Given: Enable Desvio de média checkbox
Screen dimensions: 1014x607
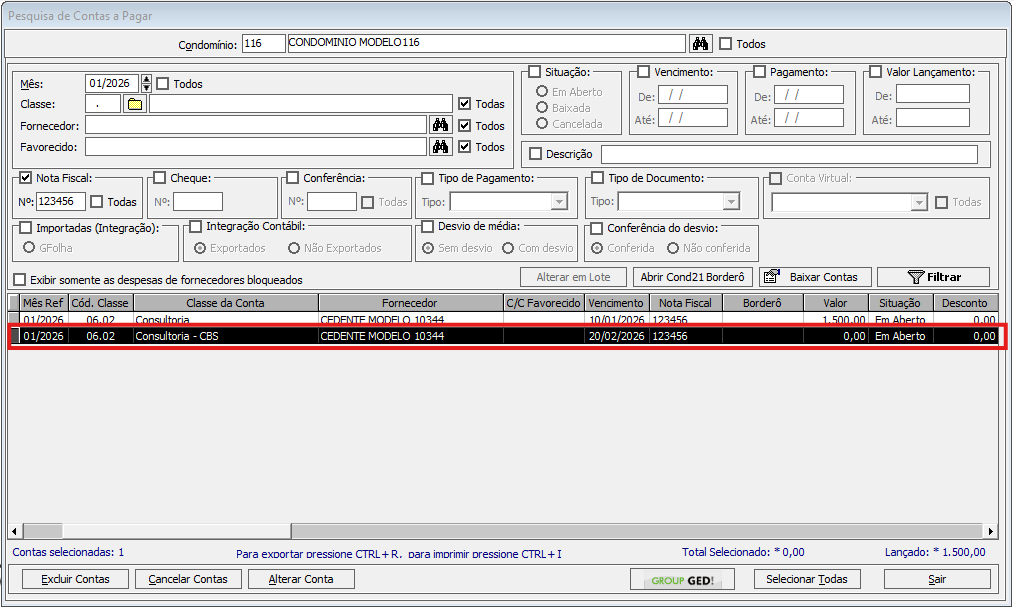Looking at the screenshot, I should [x=427, y=226].
